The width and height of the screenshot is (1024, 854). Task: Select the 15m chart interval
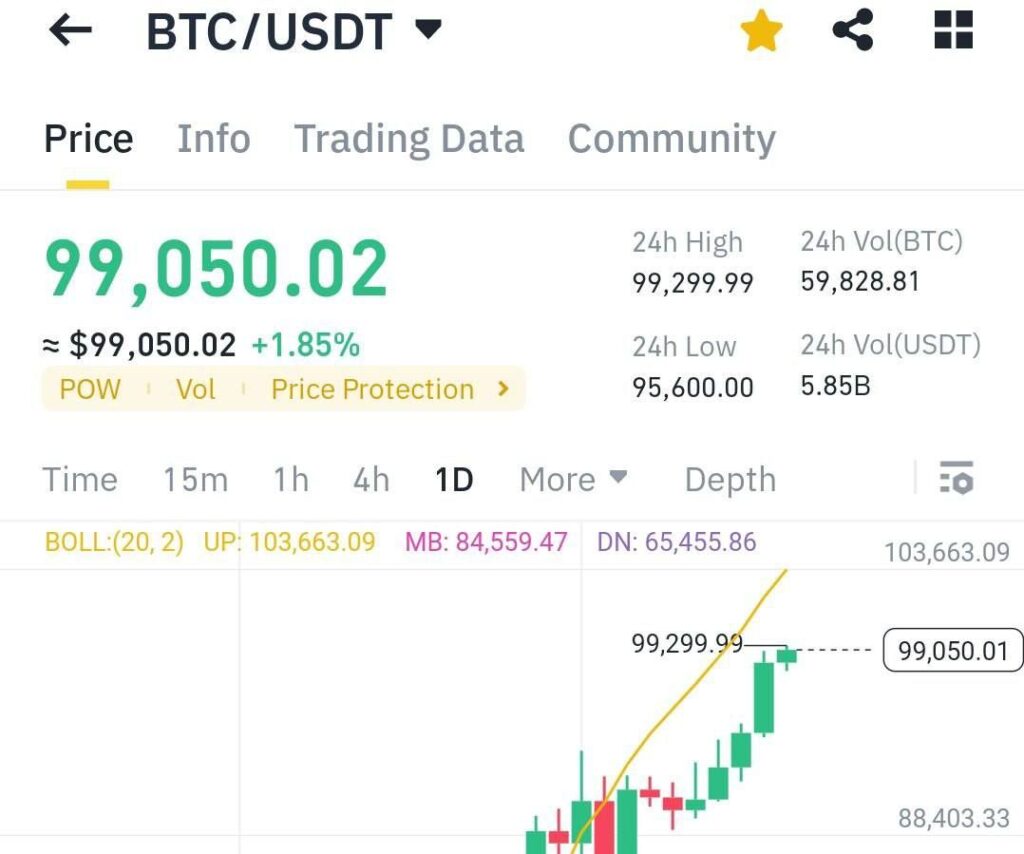[196, 480]
